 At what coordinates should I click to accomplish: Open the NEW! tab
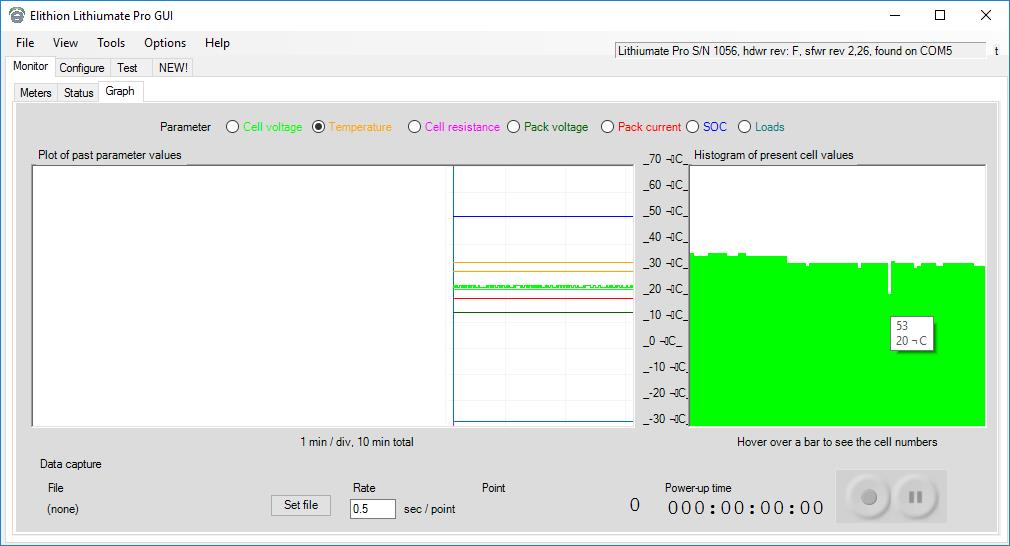coord(173,68)
